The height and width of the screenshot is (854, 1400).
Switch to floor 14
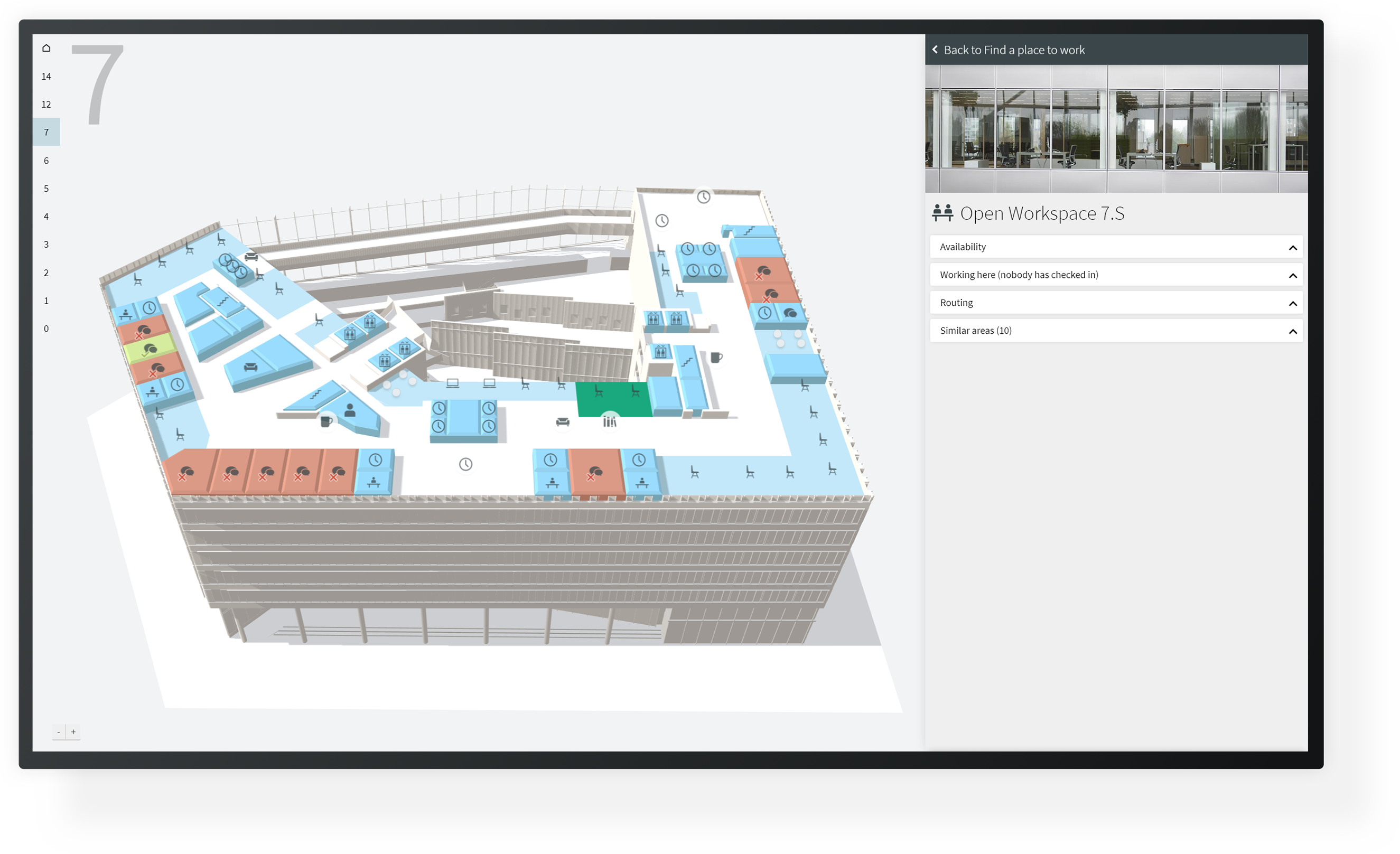point(46,77)
